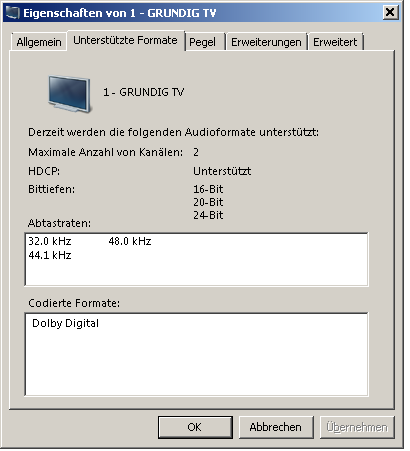Click the Abbrechen button
Screen dimensions: 410x451
tap(276, 427)
